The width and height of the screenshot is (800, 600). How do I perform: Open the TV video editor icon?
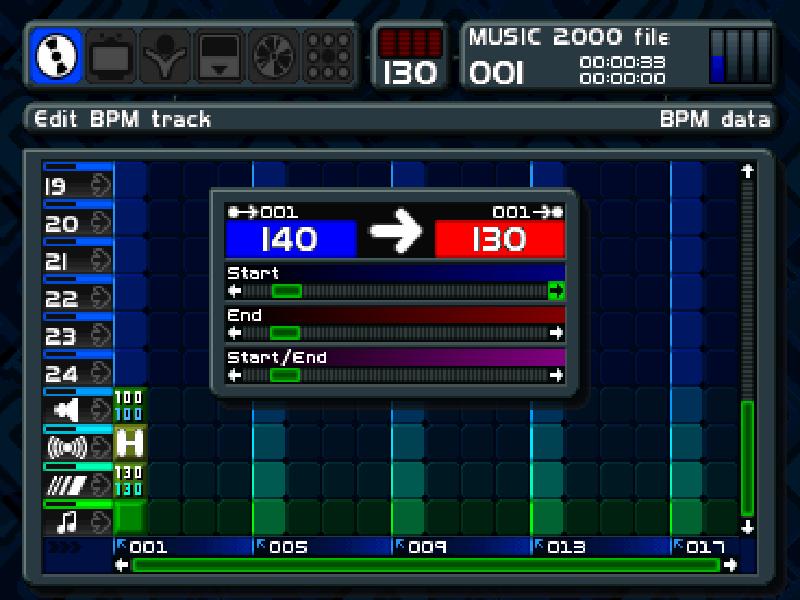tap(110, 56)
